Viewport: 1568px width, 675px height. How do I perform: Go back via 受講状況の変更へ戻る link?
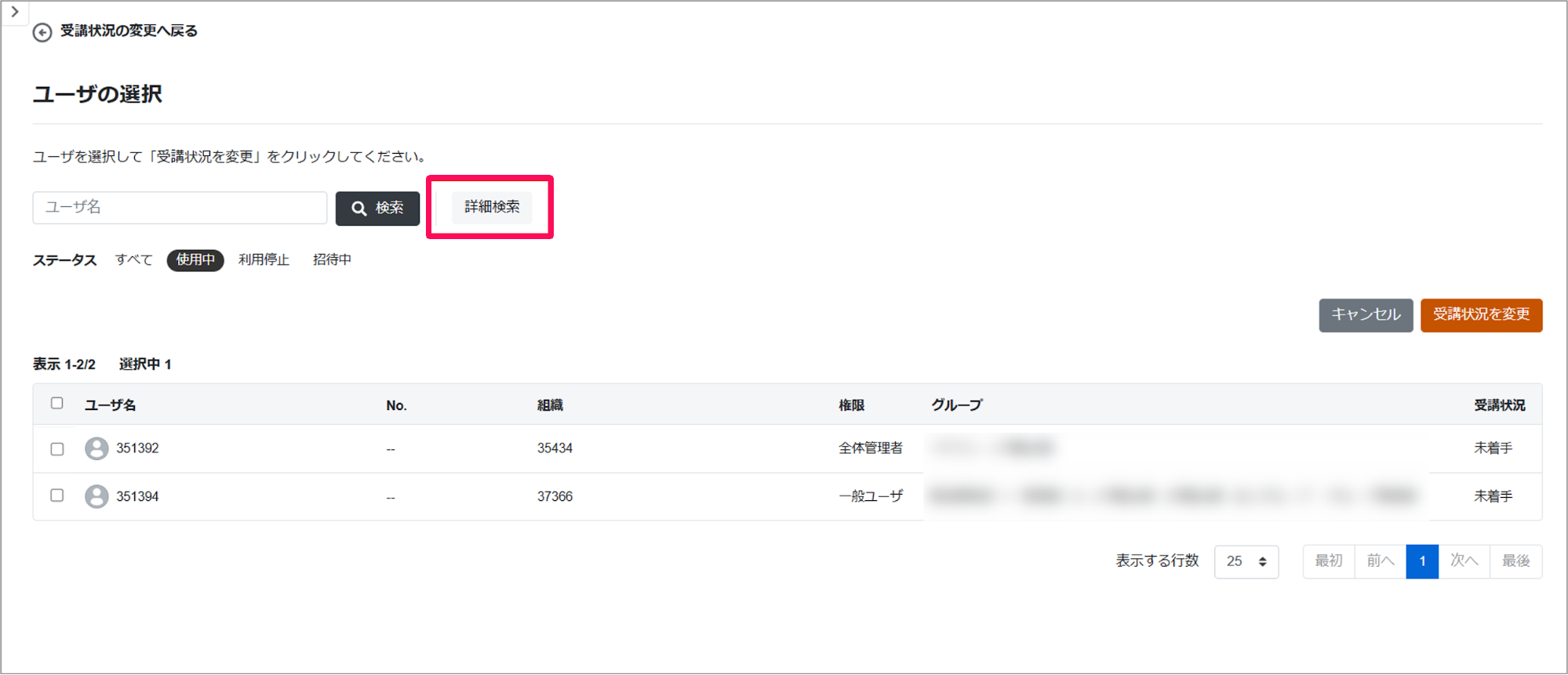pos(129,31)
